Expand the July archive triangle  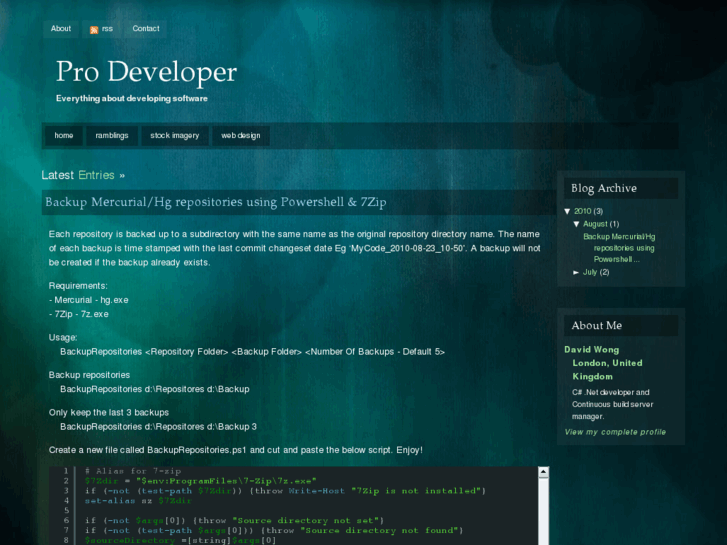(x=577, y=272)
